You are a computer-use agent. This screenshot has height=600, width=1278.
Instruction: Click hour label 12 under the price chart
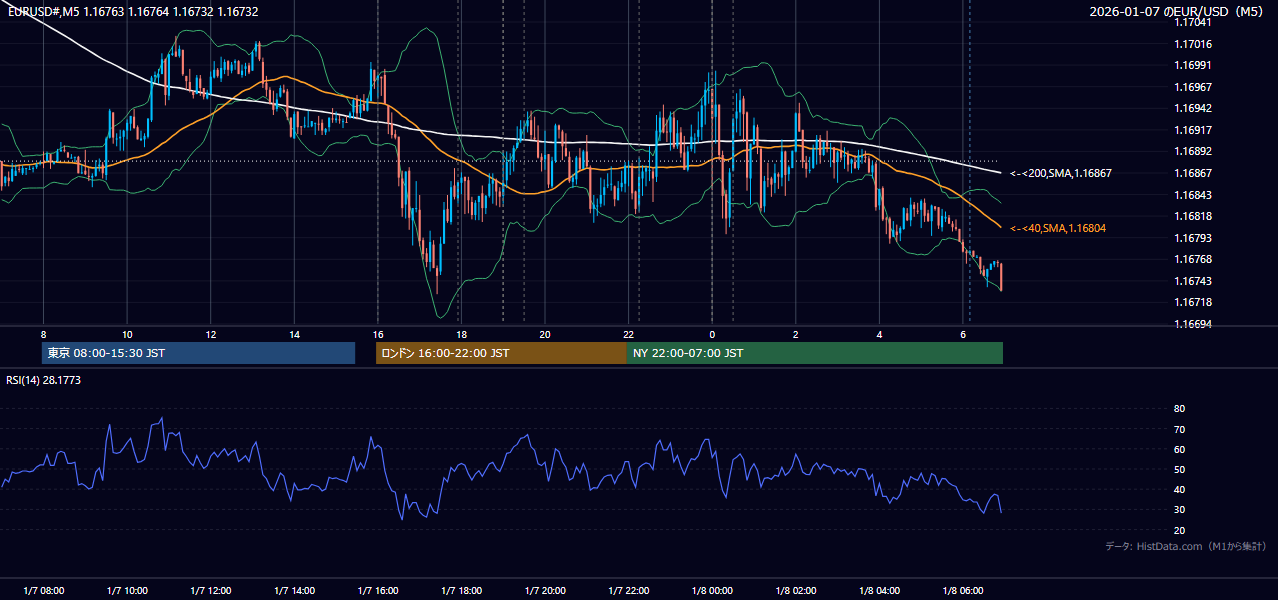(210, 334)
